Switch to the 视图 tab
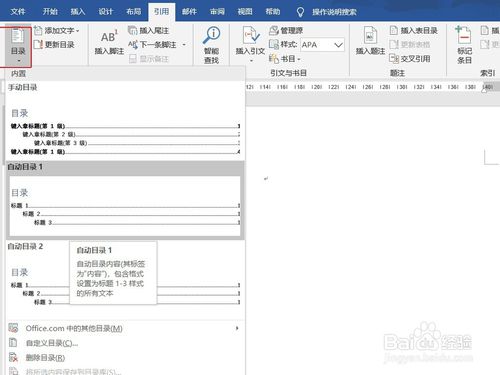The image size is (500, 375). (245, 12)
